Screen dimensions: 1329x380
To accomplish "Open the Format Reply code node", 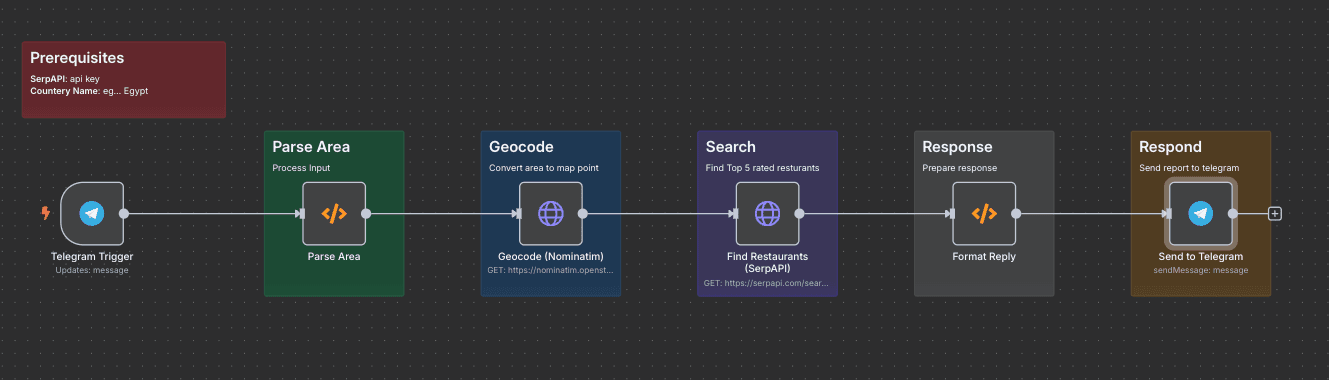I will [x=984, y=213].
